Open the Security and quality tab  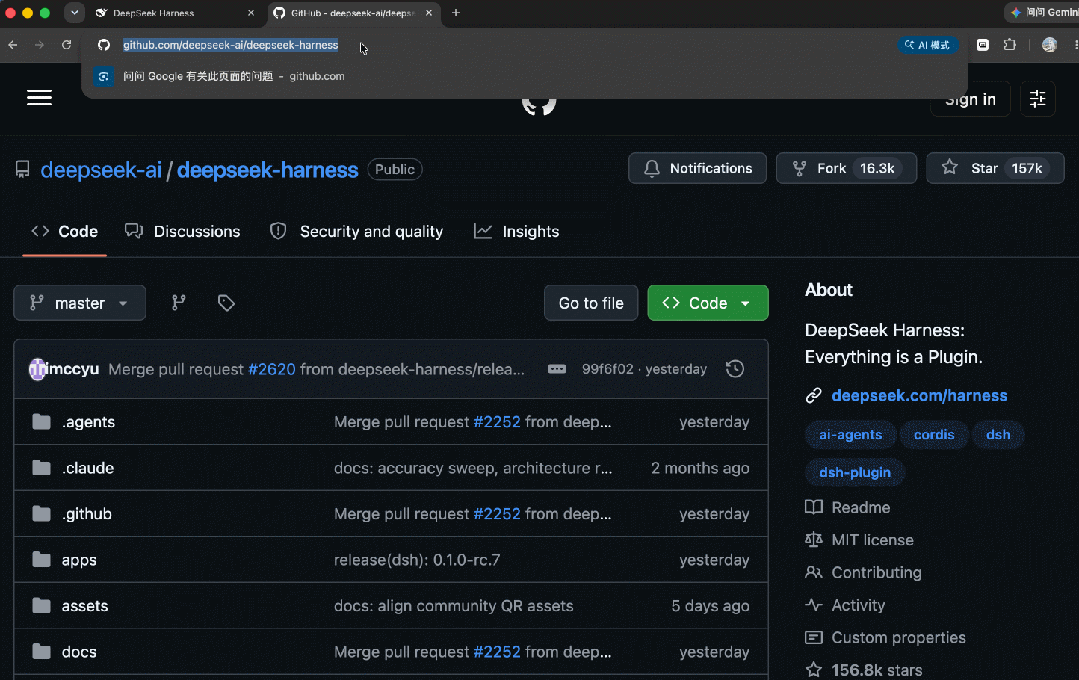[x=356, y=231]
